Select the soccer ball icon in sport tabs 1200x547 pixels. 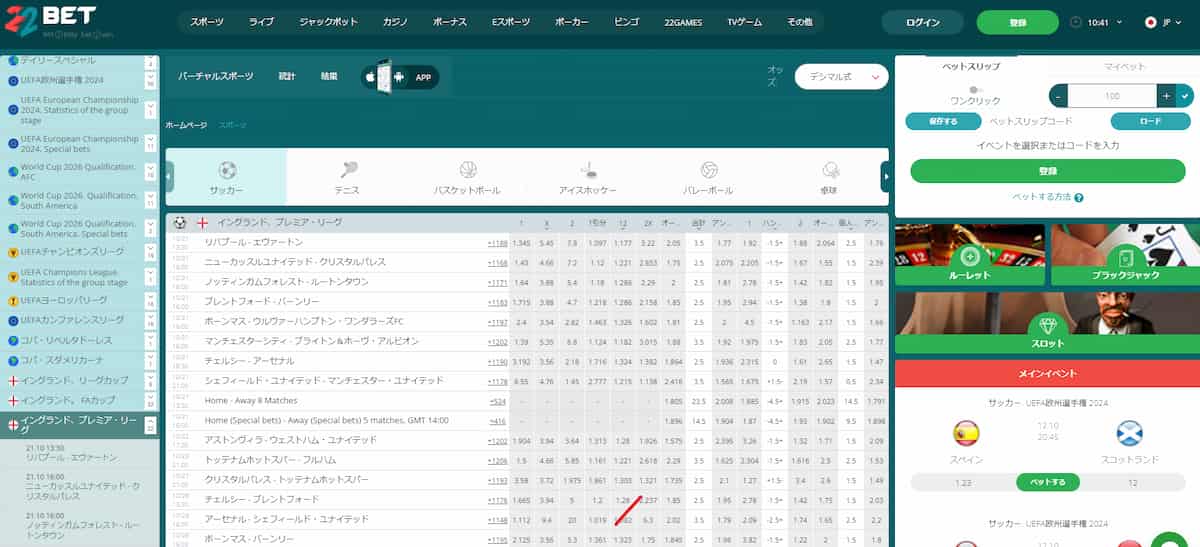[227, 170]
